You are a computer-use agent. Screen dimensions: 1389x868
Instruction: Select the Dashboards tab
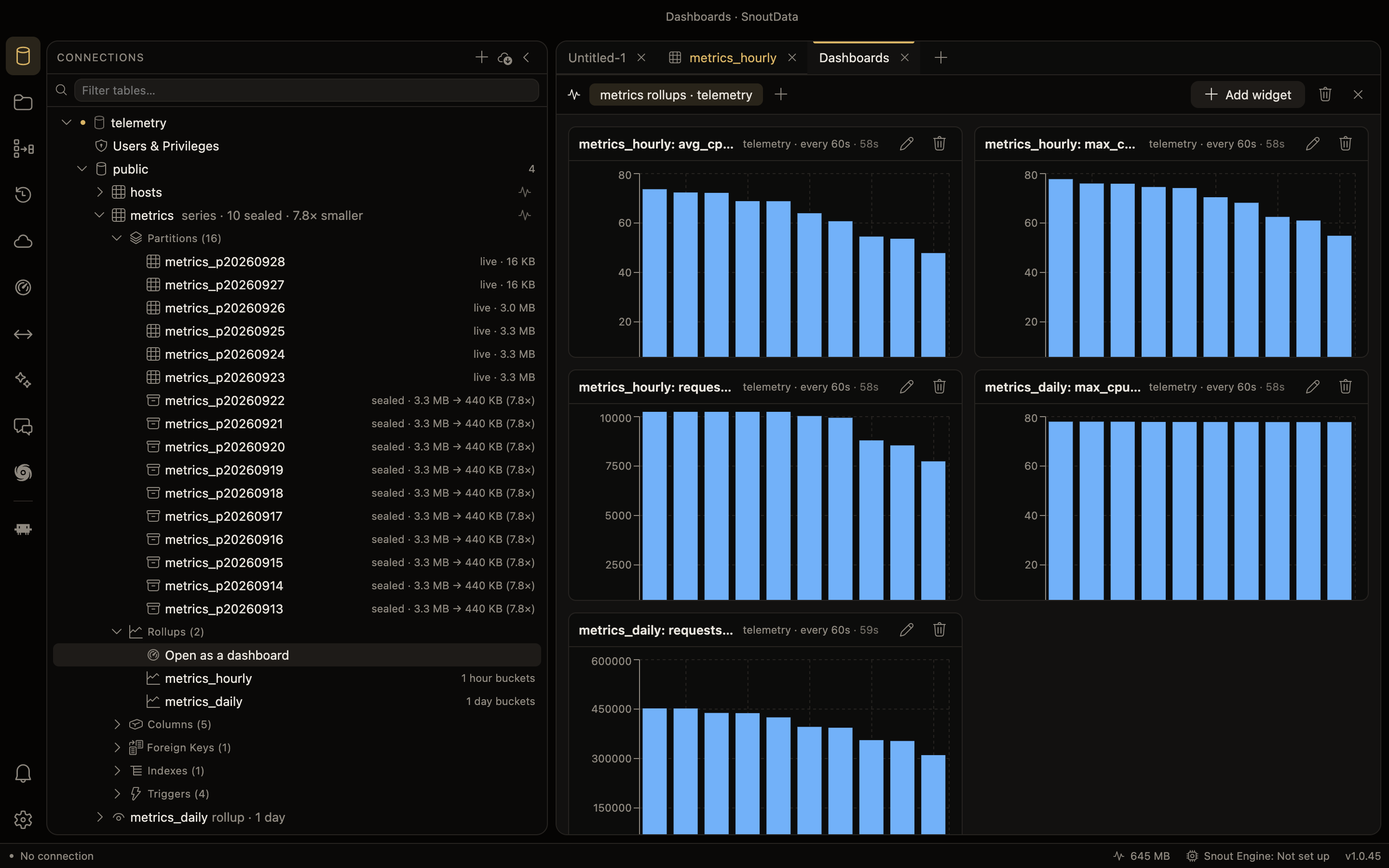[x=854, y=57]
